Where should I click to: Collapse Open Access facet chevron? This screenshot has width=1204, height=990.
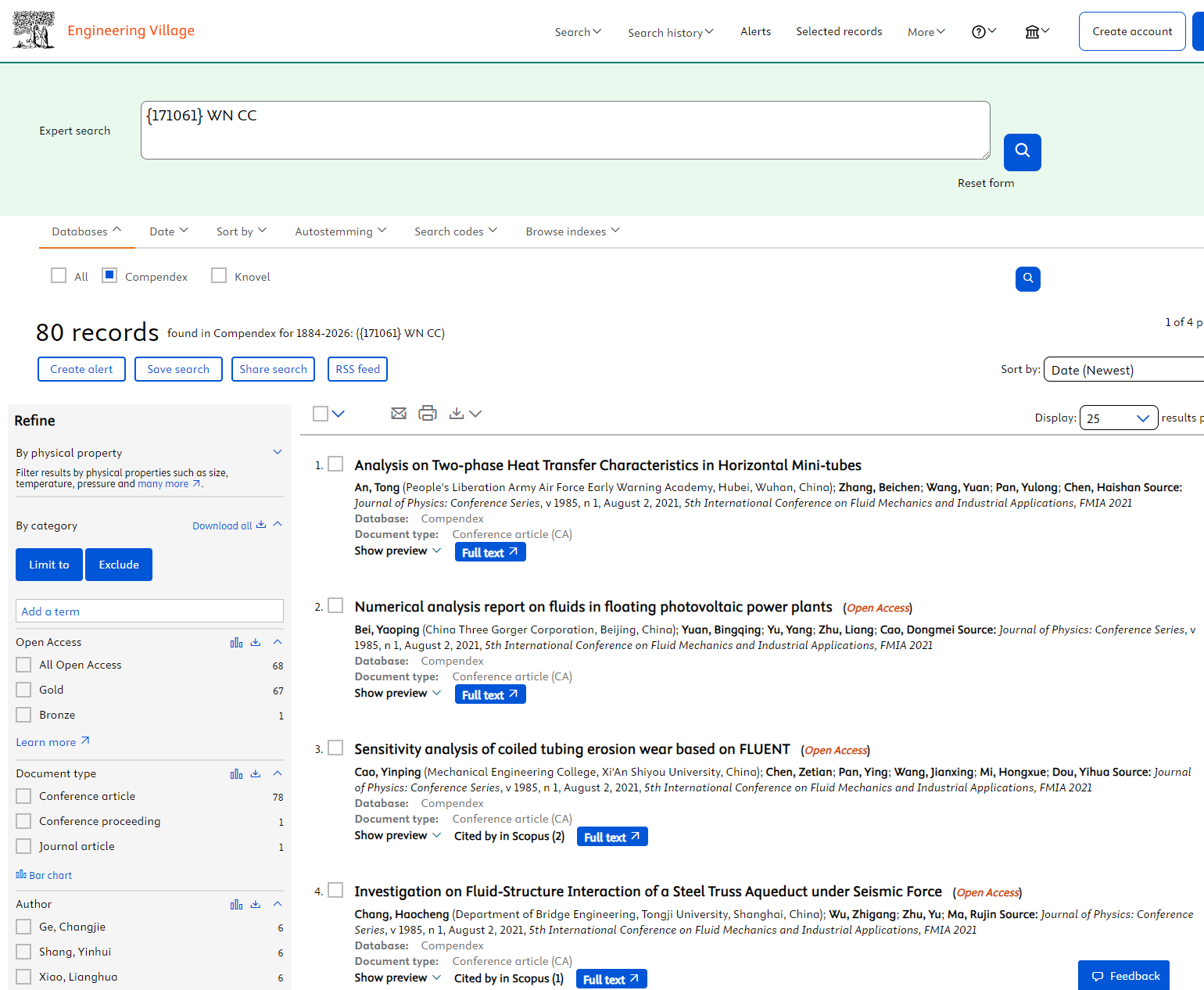coord(278,642)
